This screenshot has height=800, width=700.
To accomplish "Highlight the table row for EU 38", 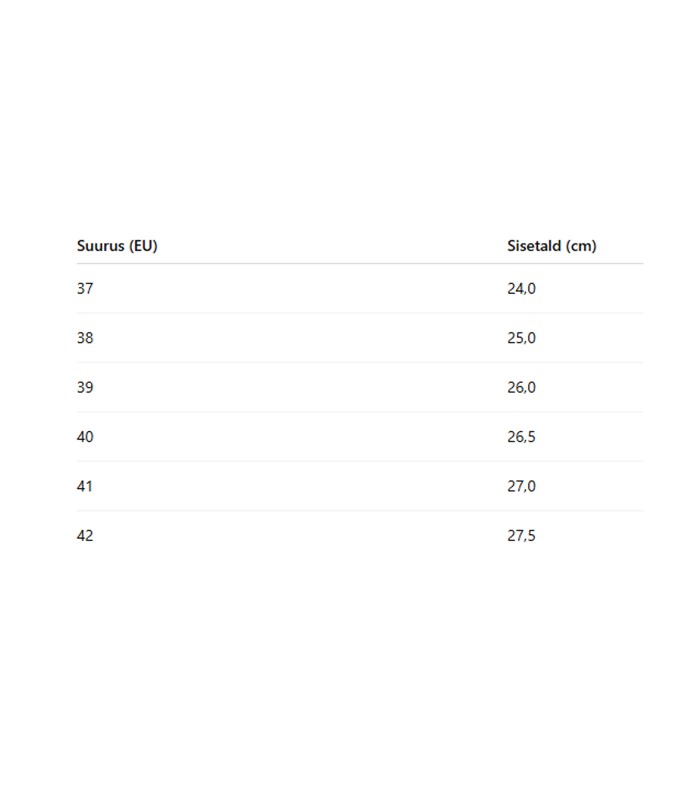I will (300, 338).
